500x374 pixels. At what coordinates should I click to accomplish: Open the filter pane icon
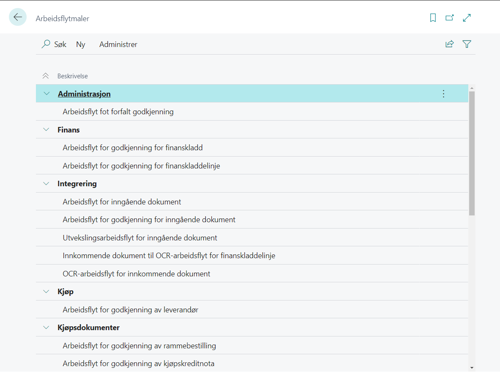click(x=467, y=44)
